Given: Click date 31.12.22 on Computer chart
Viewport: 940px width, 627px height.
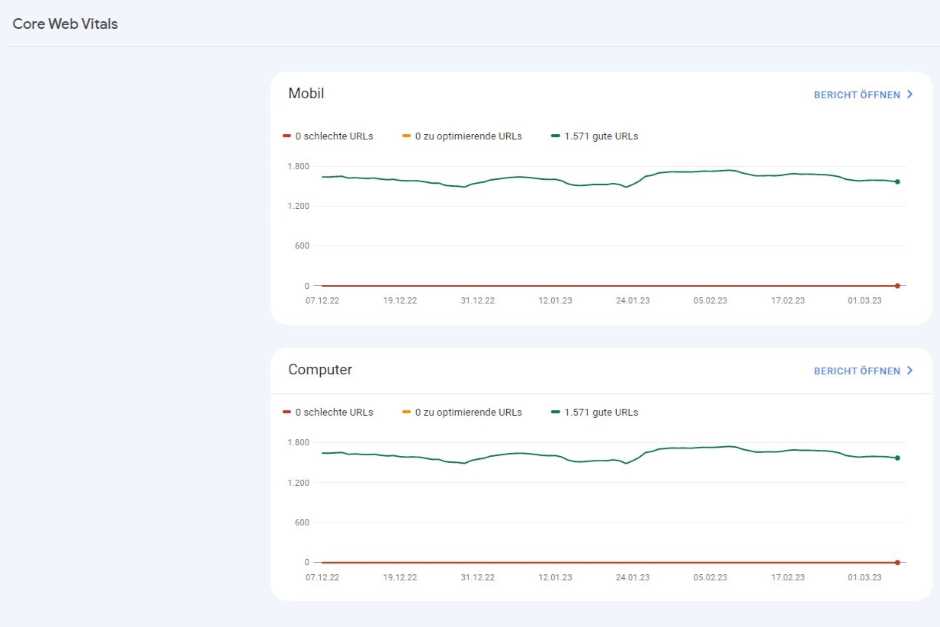Looking at the screenshot, I should [478, 577].
